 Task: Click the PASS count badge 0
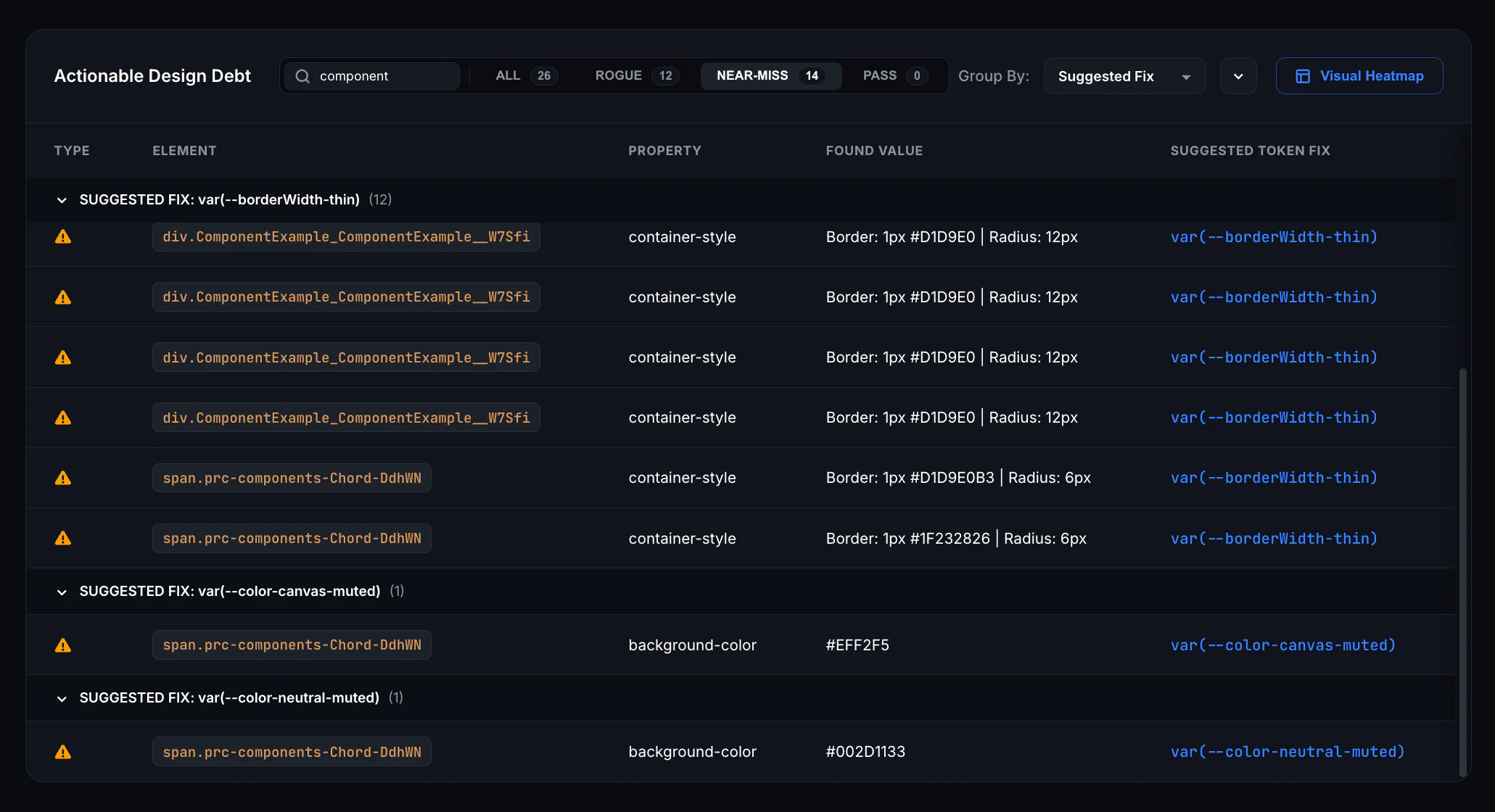click(917, 76)
